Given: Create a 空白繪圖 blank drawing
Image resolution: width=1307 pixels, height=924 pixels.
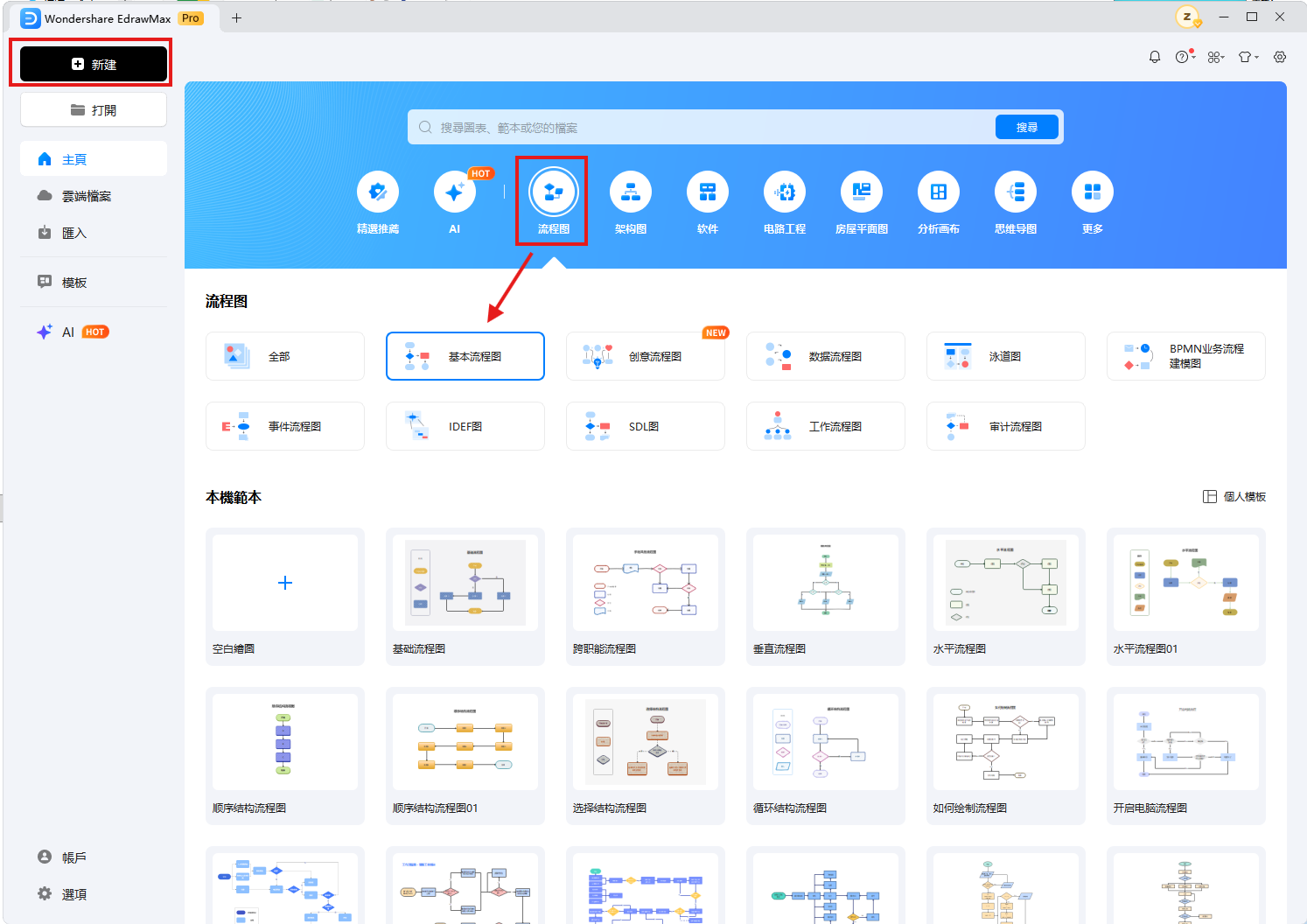Looking at the screenshot, I should 285,597.
